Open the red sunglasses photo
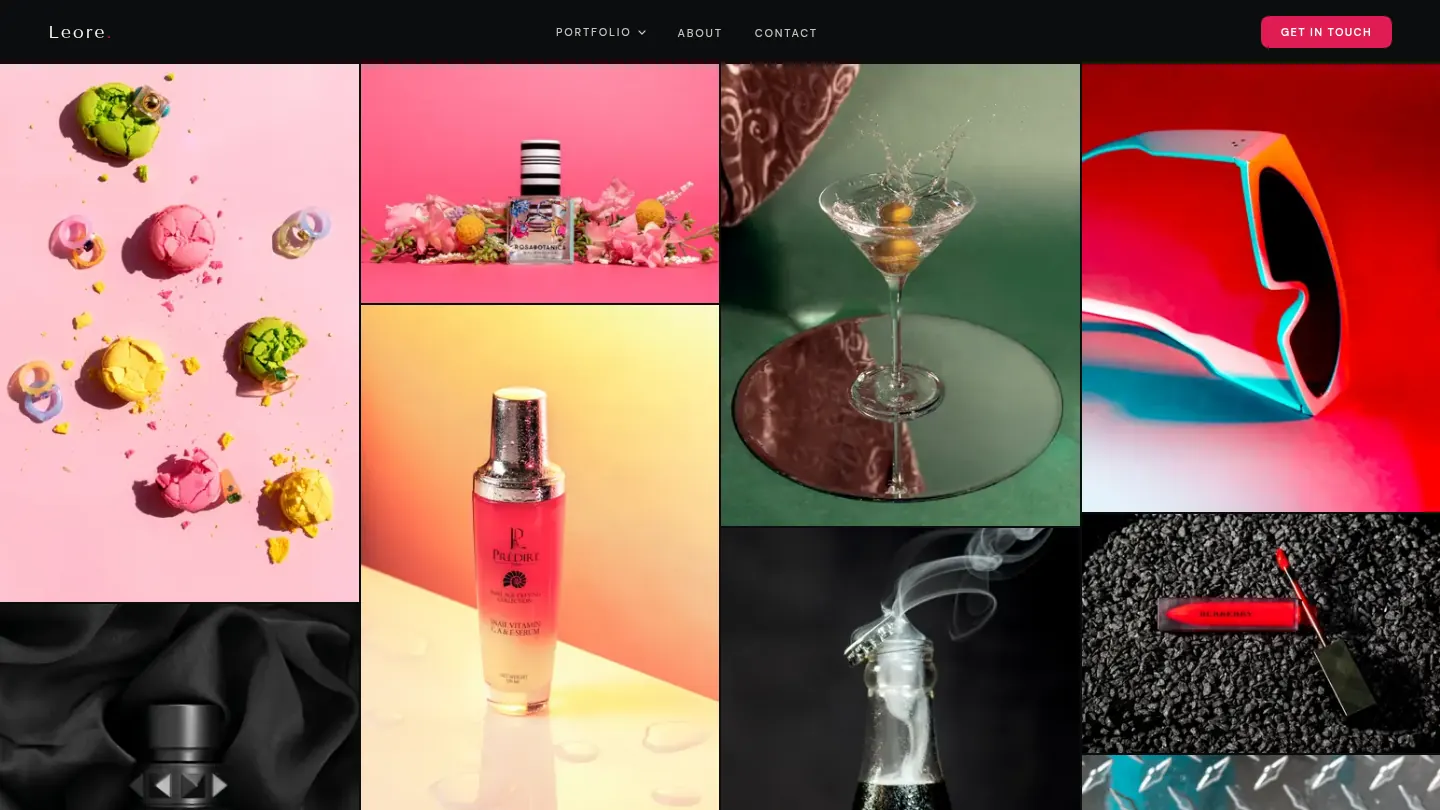The width and height of the screenshot is (1440, 810). click(1261, 288)
